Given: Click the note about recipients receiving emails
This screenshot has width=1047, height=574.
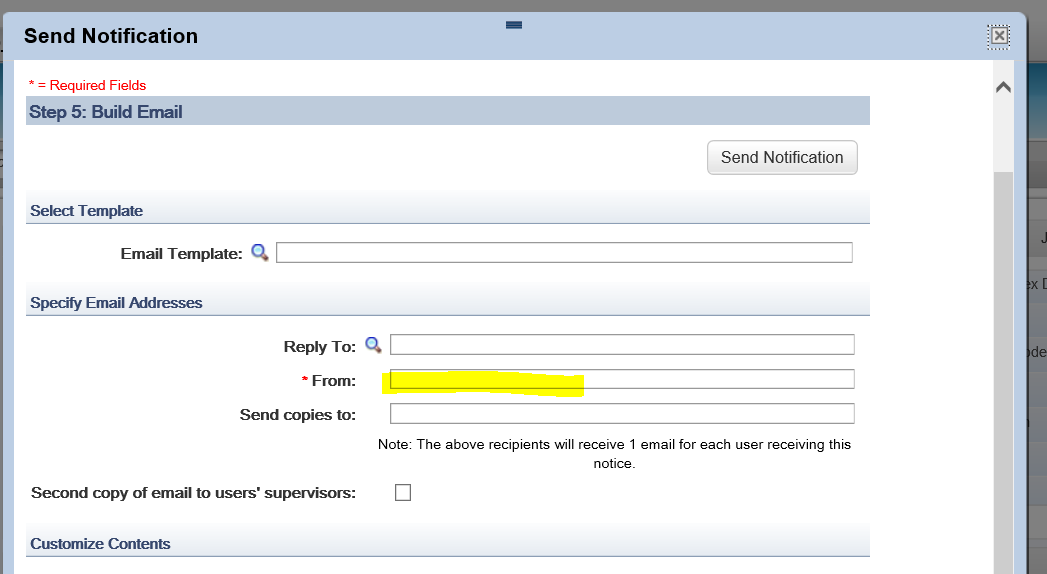Looking at the screenshot, I should click(614, 454).
